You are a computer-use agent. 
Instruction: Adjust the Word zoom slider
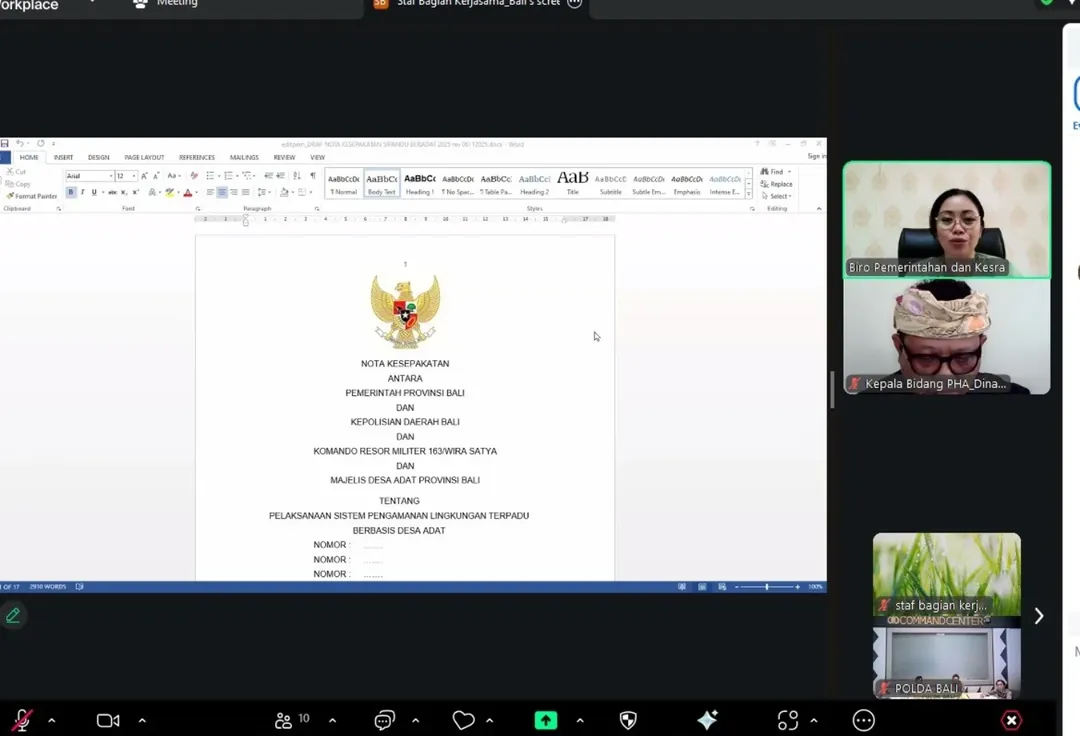(767, 587)
